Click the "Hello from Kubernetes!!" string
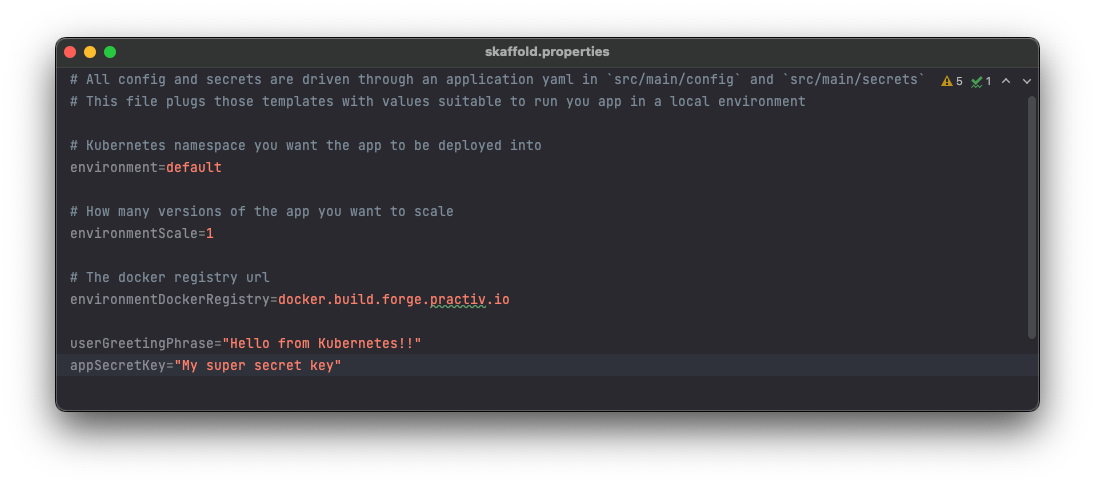The width and height of the screenshot is (1095, 485). click(322, 343)
